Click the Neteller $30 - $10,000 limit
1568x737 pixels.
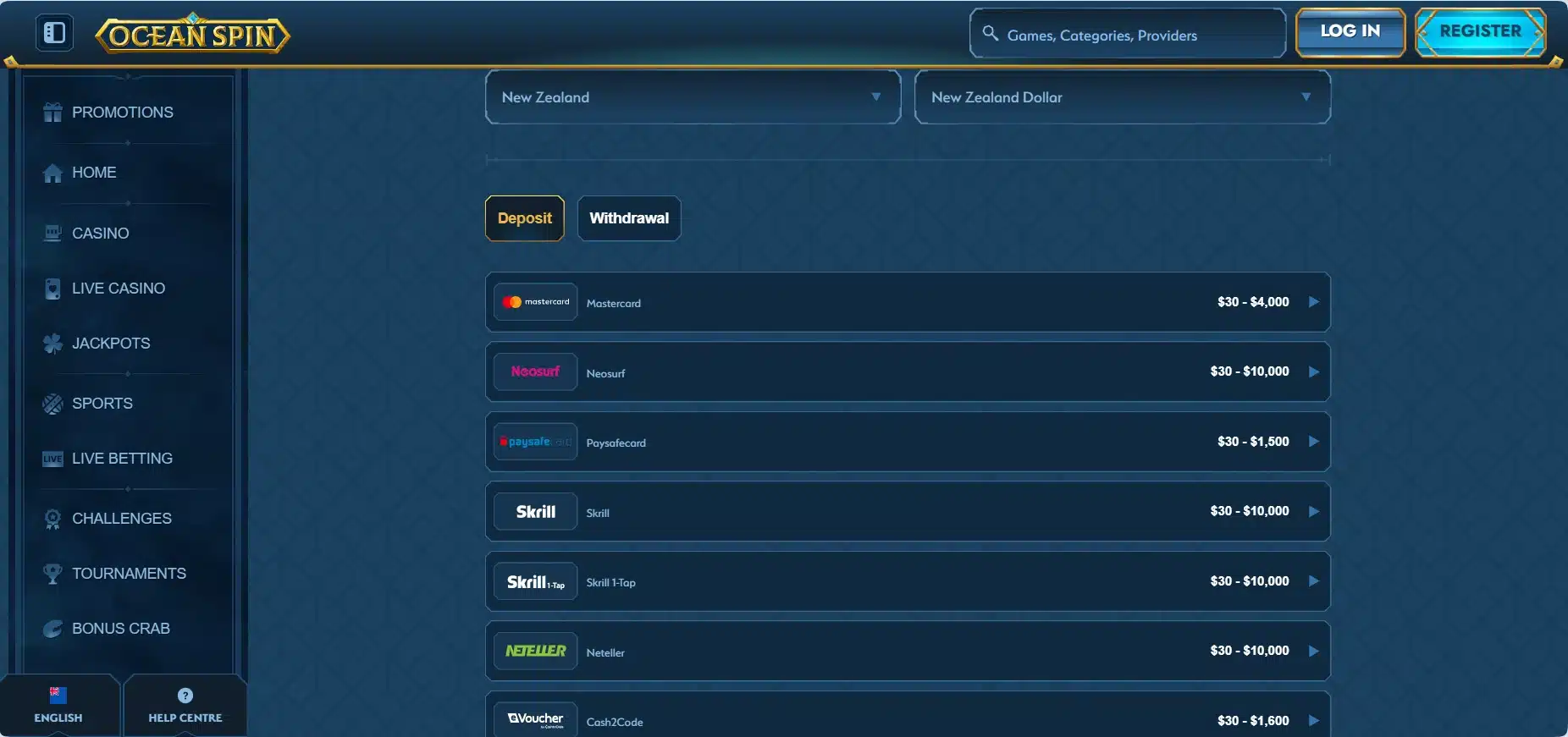click(1250, 651)
